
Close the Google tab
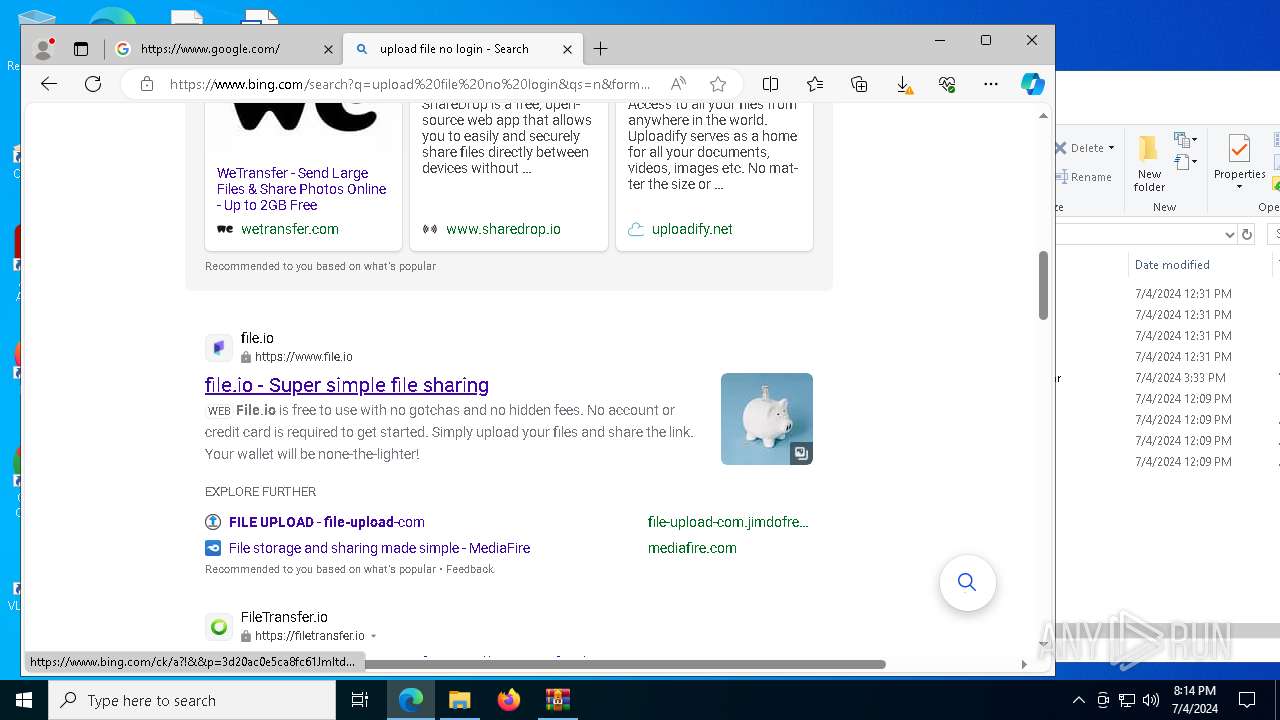[328, 49]
